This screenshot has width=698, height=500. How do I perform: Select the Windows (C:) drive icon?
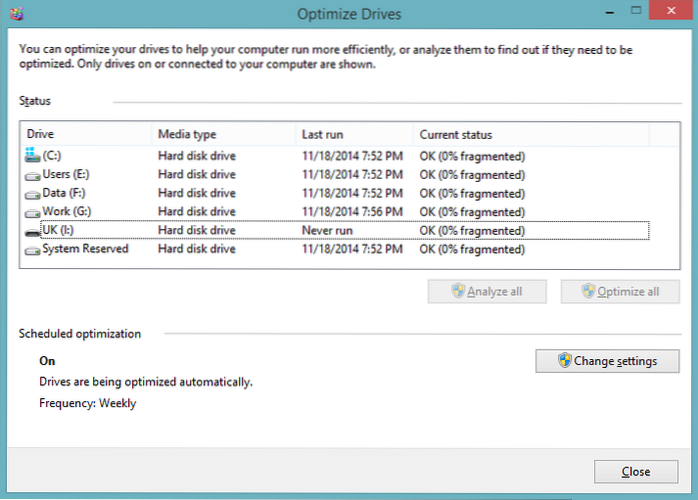(x=32, y=155)
